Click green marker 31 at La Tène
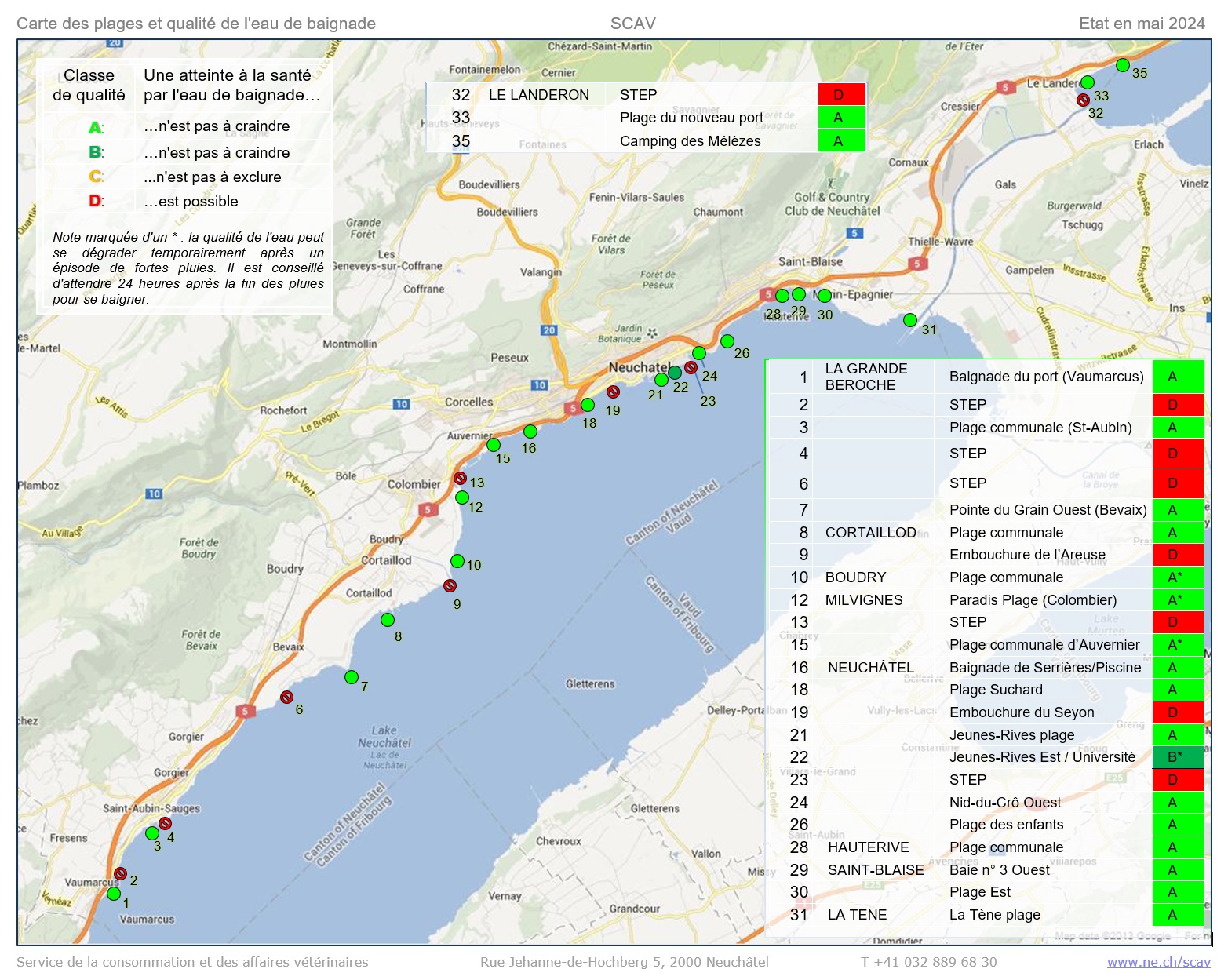 pos(910,320)
